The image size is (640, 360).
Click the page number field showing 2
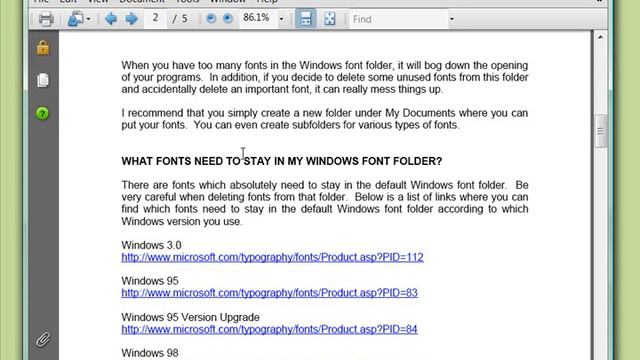coord(155,18)
